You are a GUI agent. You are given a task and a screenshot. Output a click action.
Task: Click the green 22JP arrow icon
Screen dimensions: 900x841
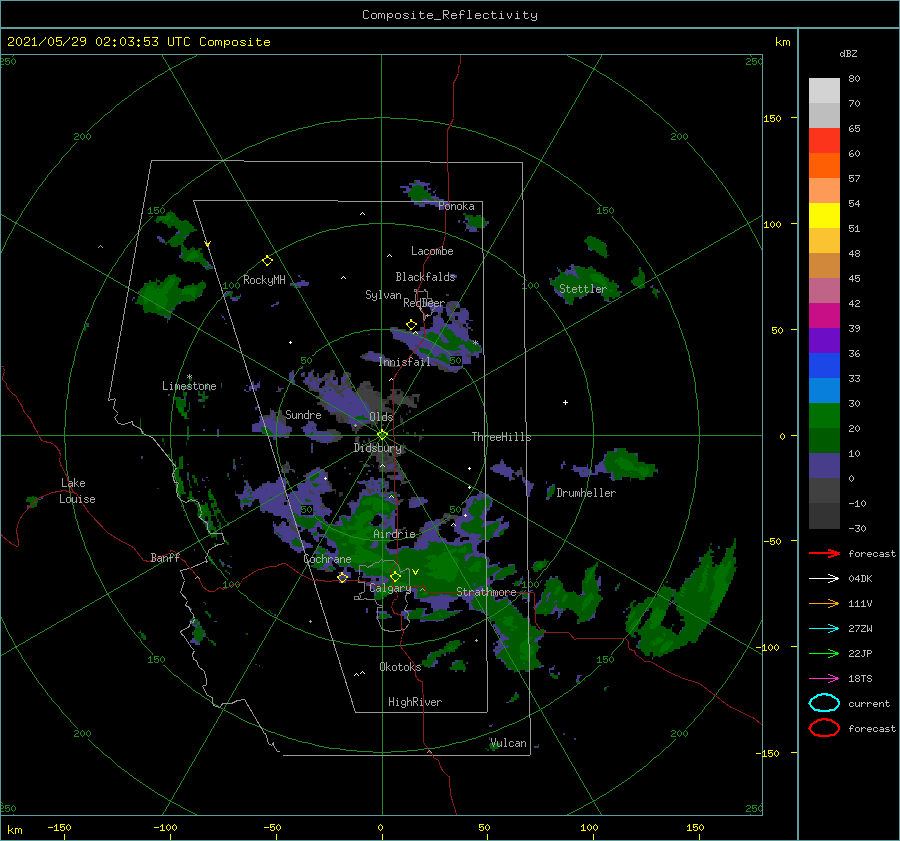pos(824,653)
